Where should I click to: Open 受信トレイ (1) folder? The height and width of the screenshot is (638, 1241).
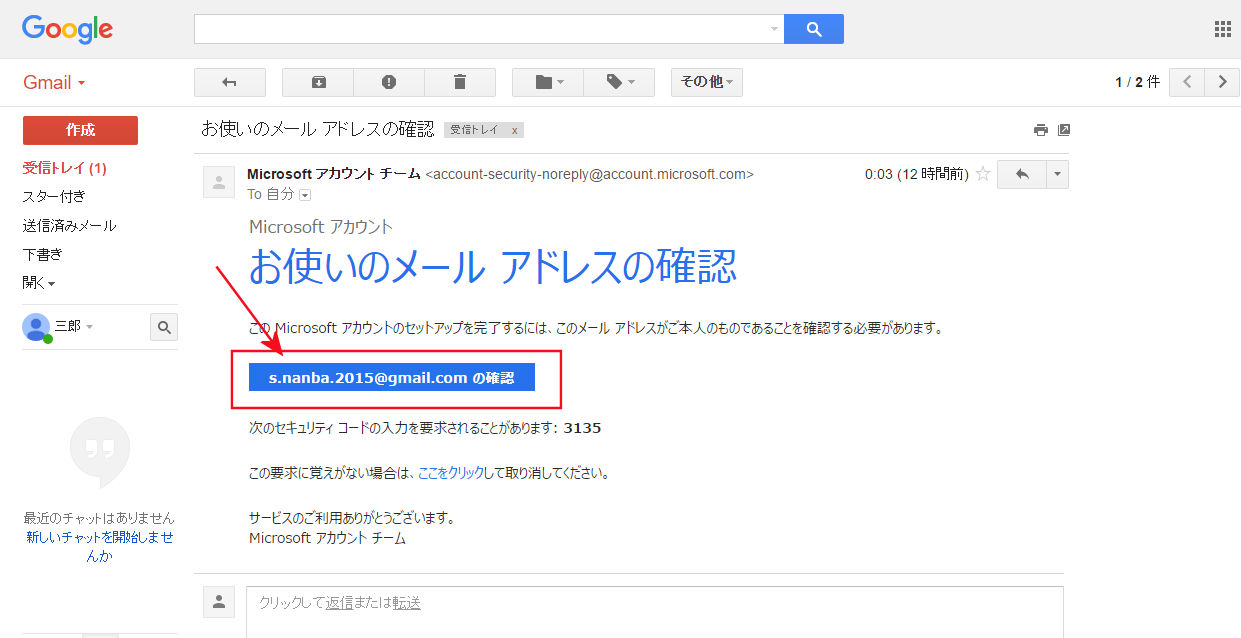tap(65, 168)
